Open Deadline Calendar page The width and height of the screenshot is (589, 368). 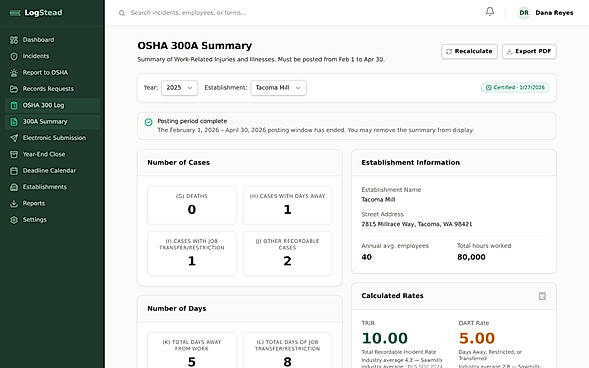coord(53,171)
